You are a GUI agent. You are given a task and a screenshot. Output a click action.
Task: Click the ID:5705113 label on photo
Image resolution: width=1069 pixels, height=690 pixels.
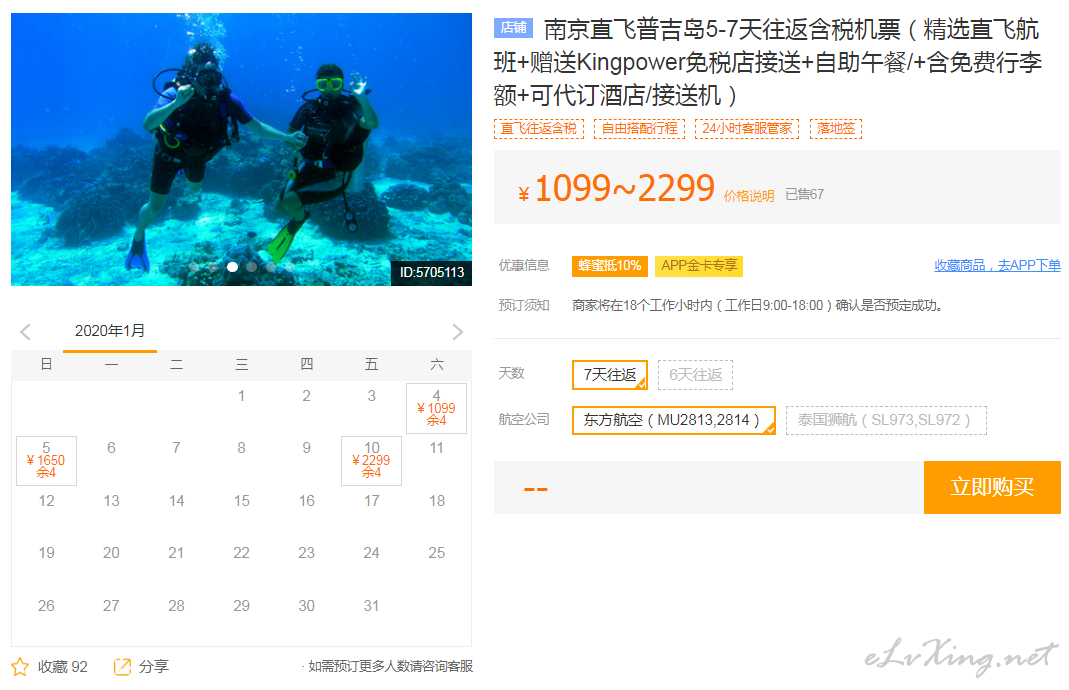coord(432,272)
